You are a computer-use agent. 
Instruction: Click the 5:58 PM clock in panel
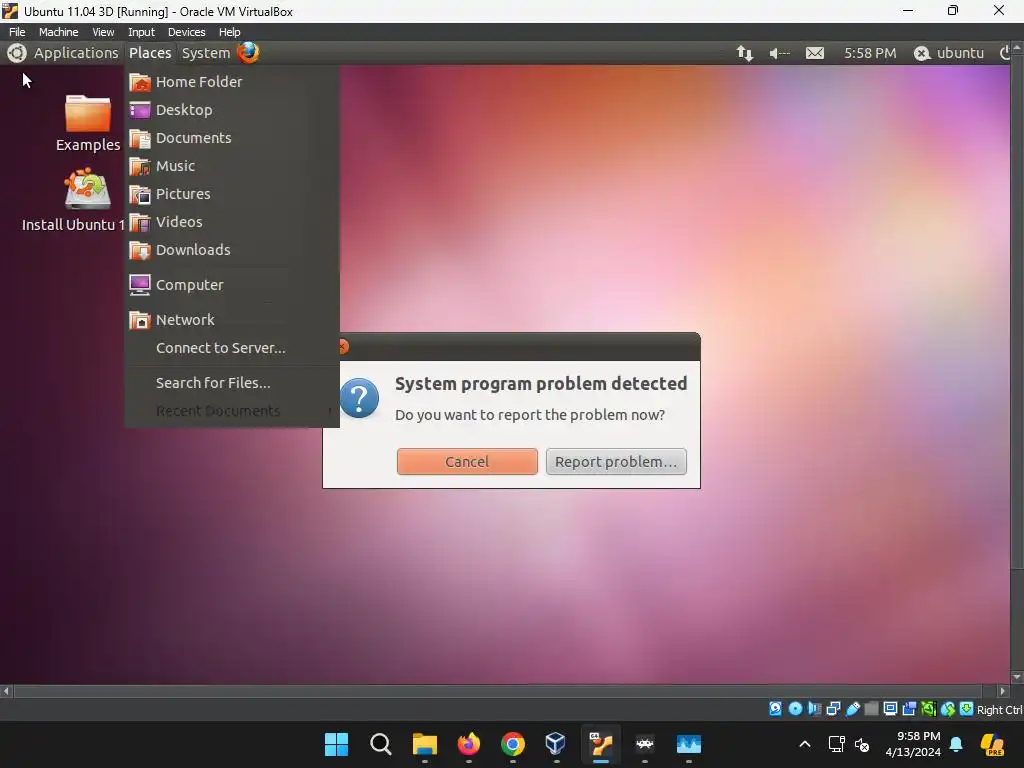pyautogui.click(x=870, y=53)
